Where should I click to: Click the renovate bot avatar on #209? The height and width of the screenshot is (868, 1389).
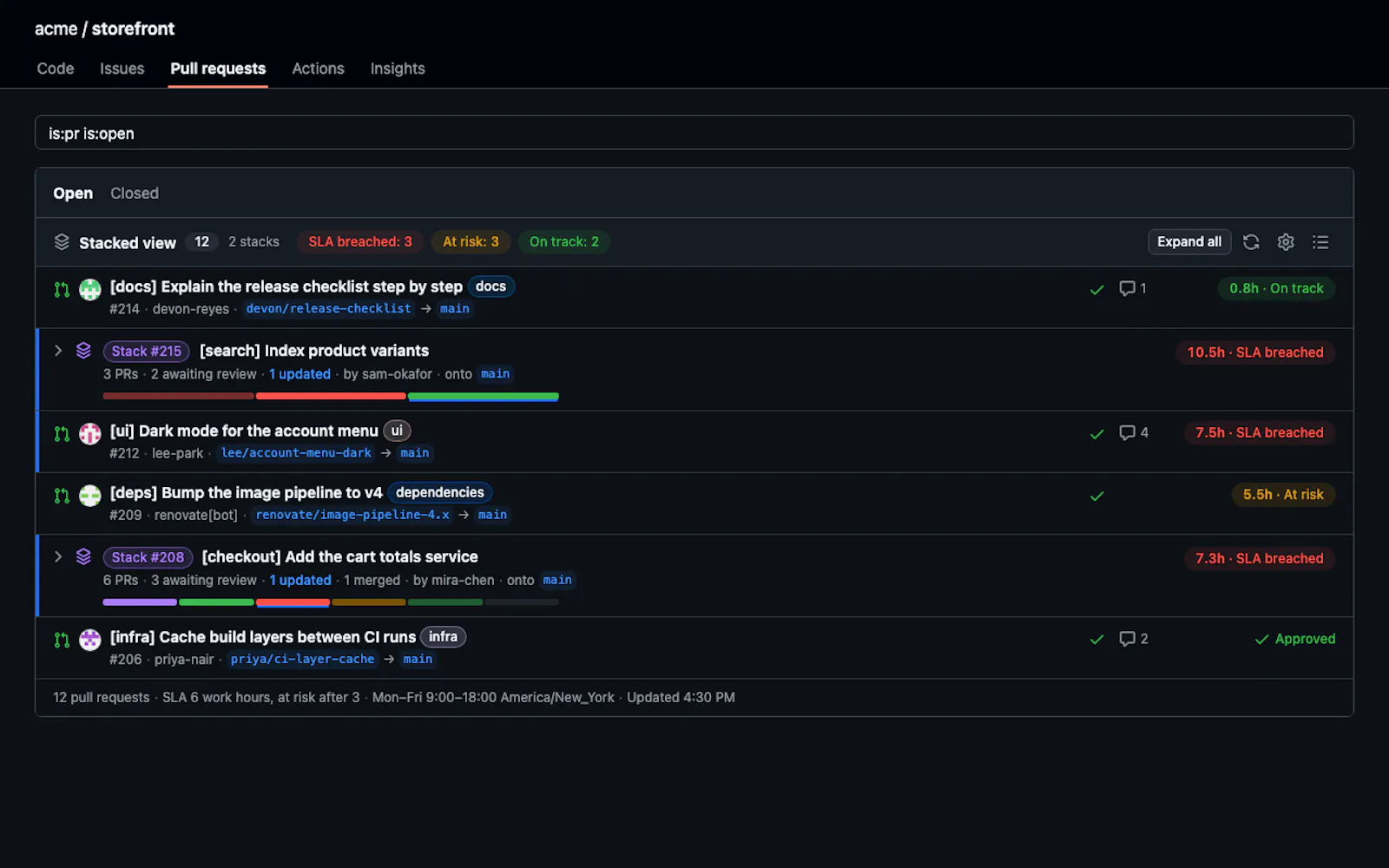point(90,496)
